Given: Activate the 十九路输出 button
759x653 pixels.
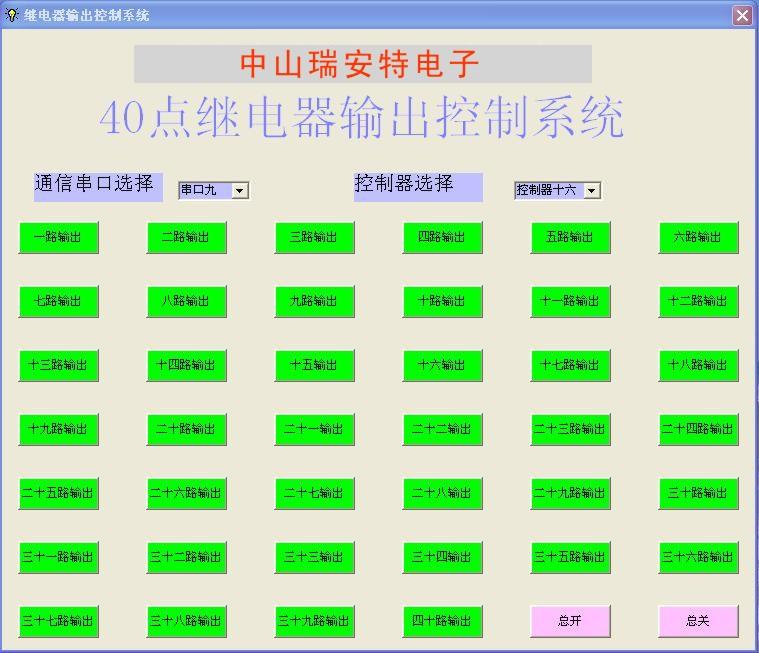Looking at the screenshot, I should [59, 429].
